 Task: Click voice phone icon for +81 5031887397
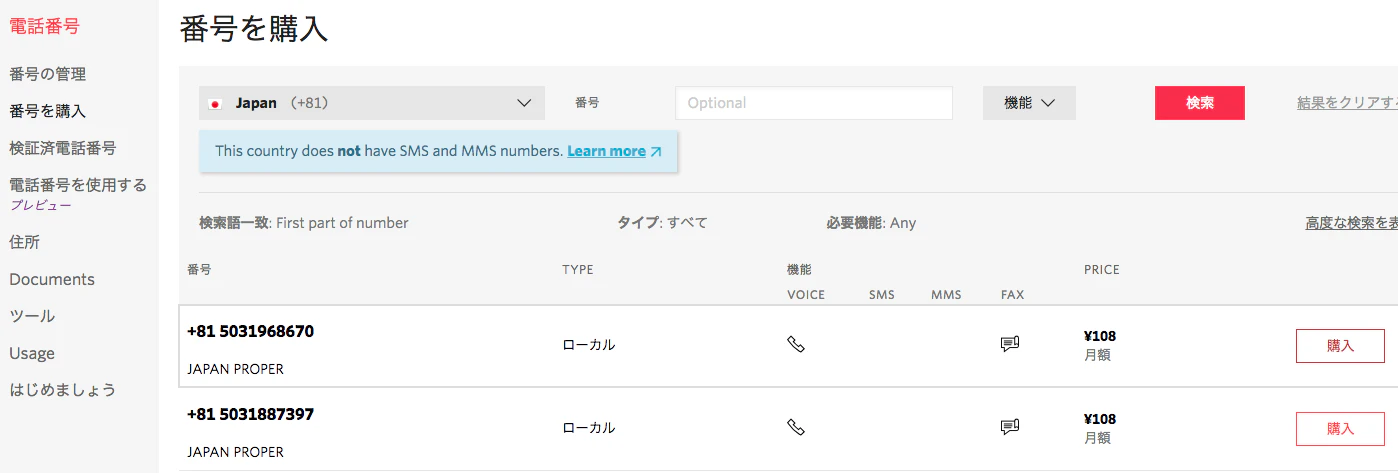pos(796,427)
